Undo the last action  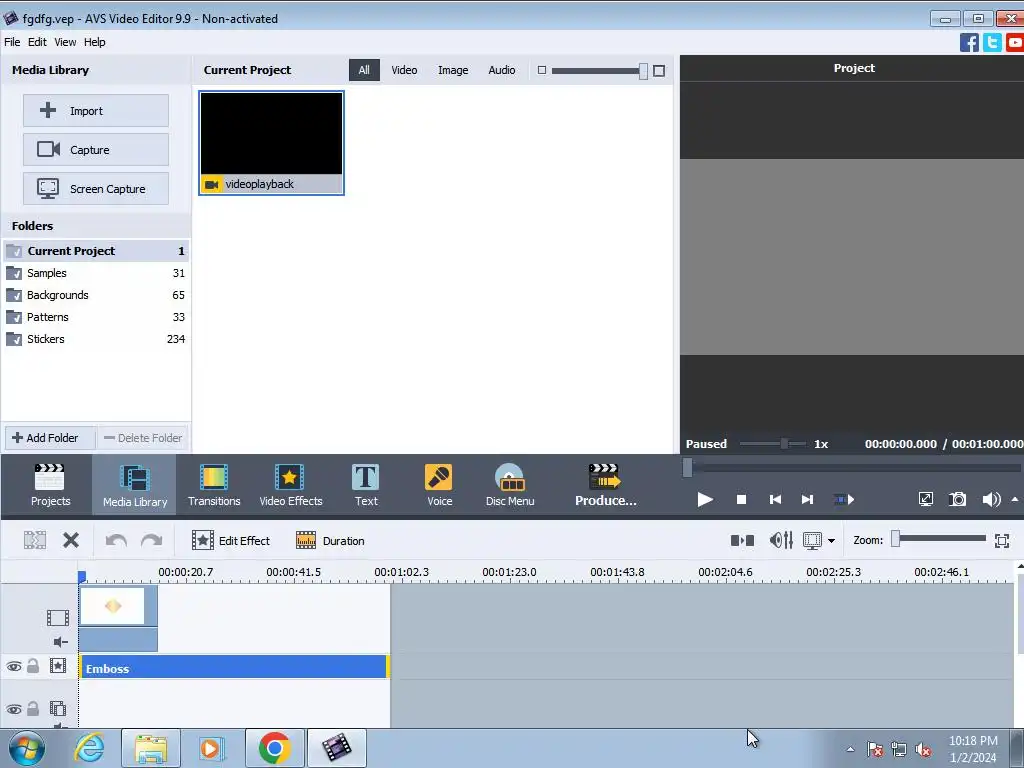pyautogui.click(x=116, y=540)
